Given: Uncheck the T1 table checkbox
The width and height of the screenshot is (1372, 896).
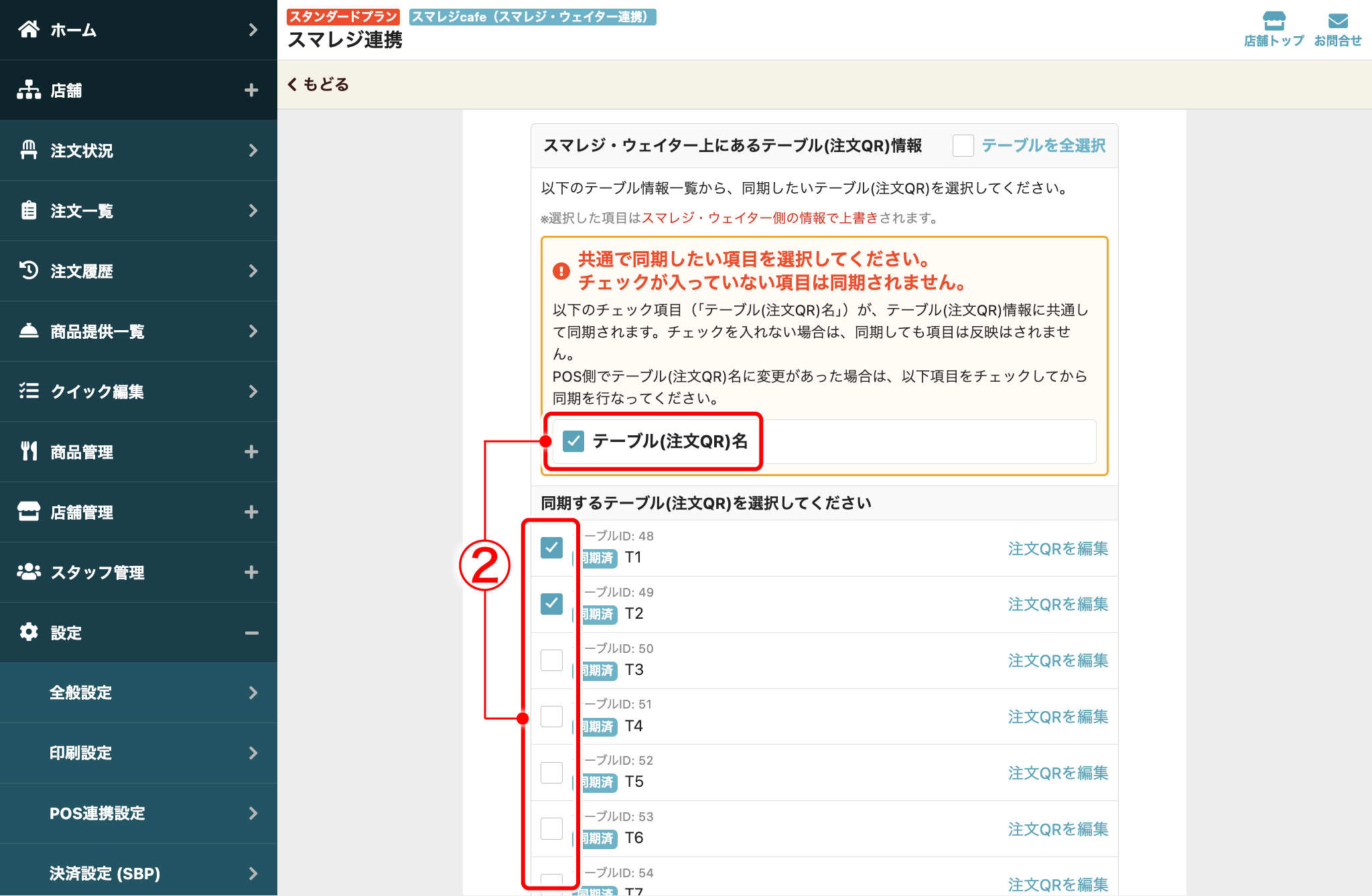Looking at the screenshot, I should coord(551,548).
